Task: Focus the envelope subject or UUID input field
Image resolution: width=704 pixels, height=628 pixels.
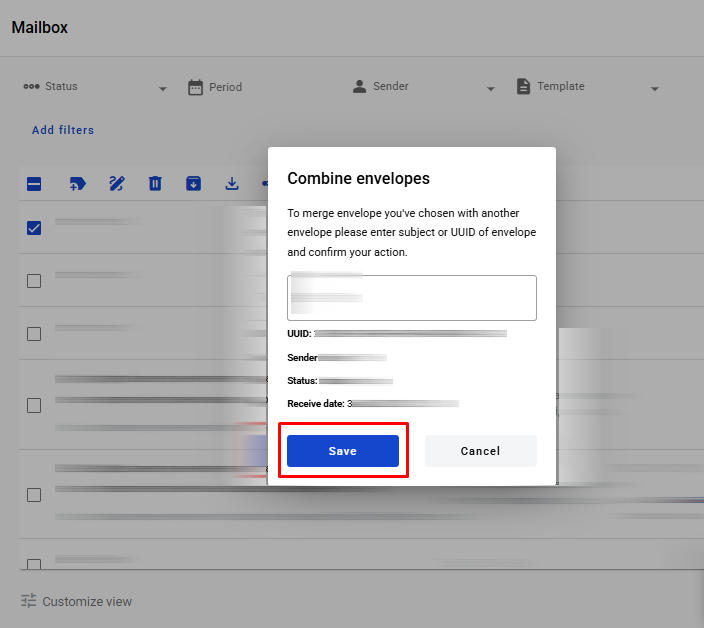Action: click(412, 298)
